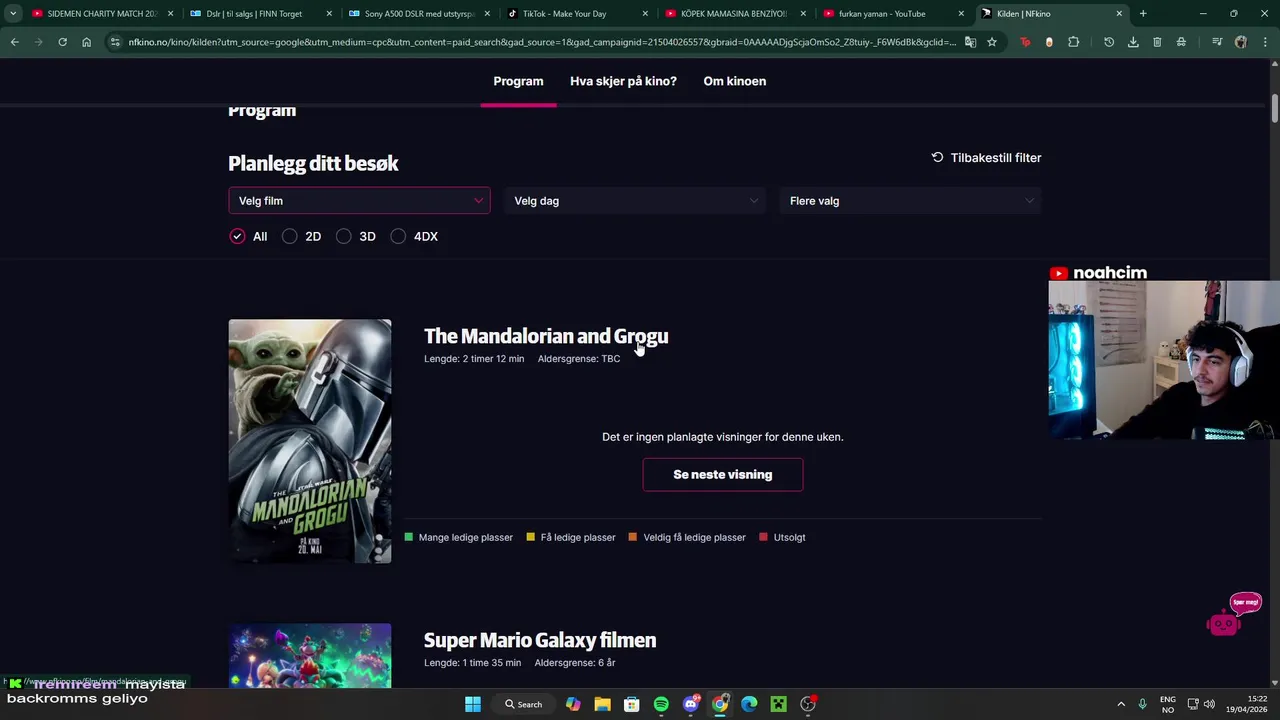Open File Explorer from the taskbar
Viewport: 1280px width, 720px height.
click(602, 704)
